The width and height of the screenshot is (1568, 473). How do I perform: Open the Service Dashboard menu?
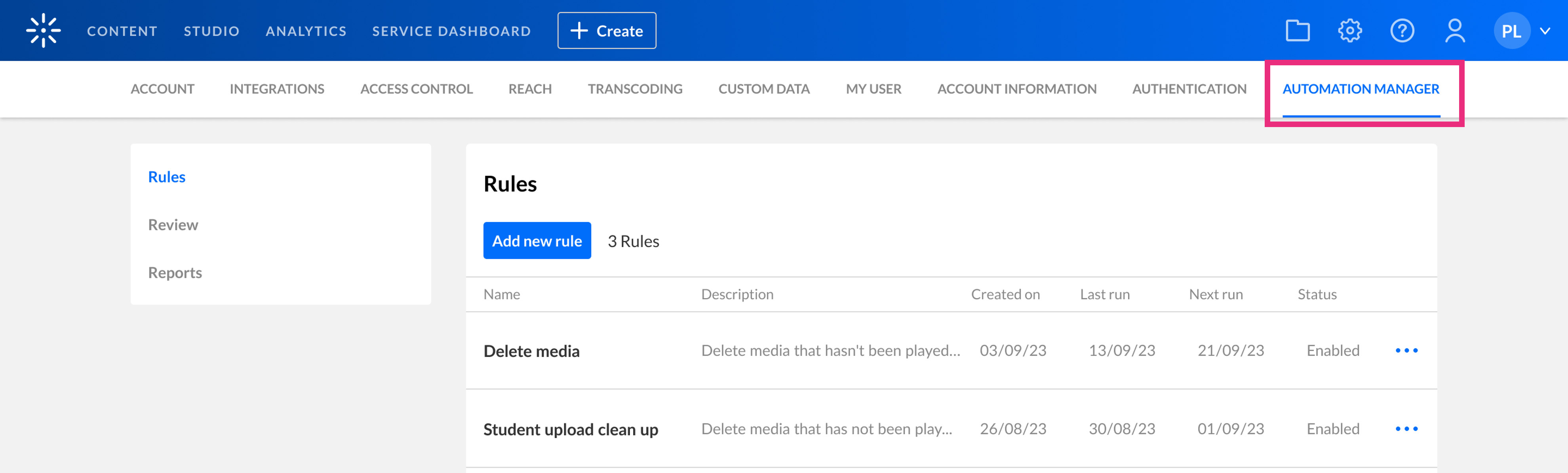451,31
